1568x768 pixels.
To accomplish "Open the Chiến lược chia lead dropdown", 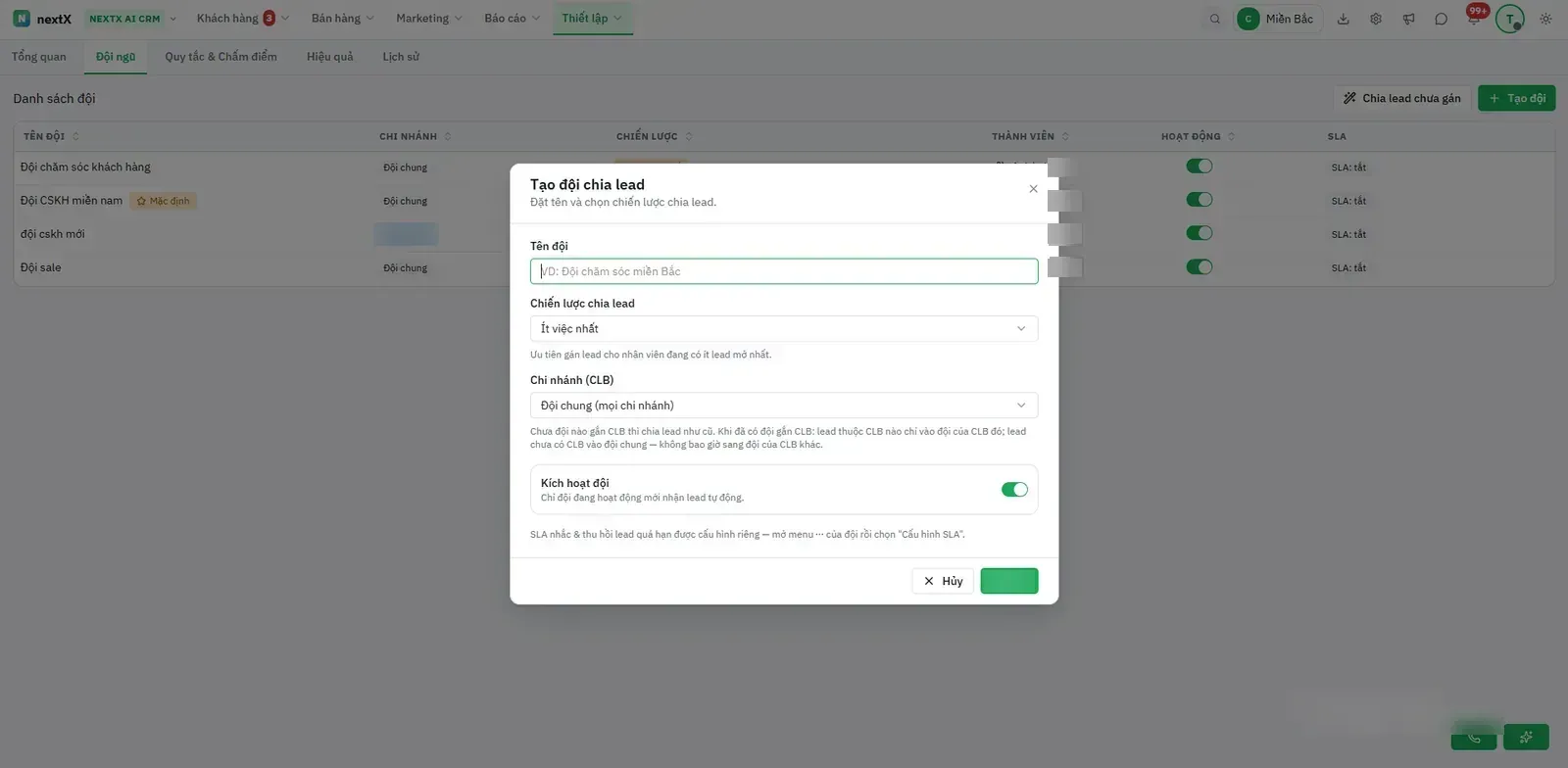I will pos(784,328).
